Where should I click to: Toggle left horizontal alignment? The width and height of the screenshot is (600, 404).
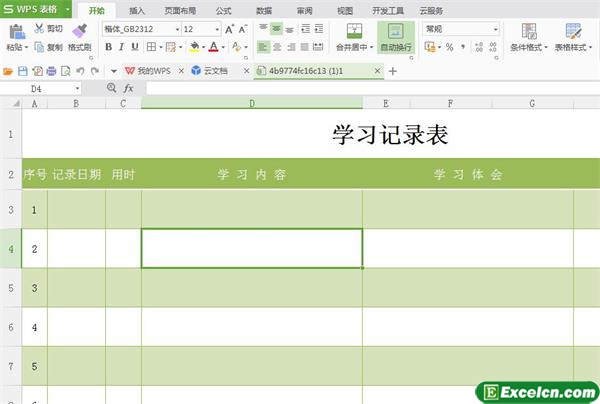pyautogui.click(x=263, y=47)
